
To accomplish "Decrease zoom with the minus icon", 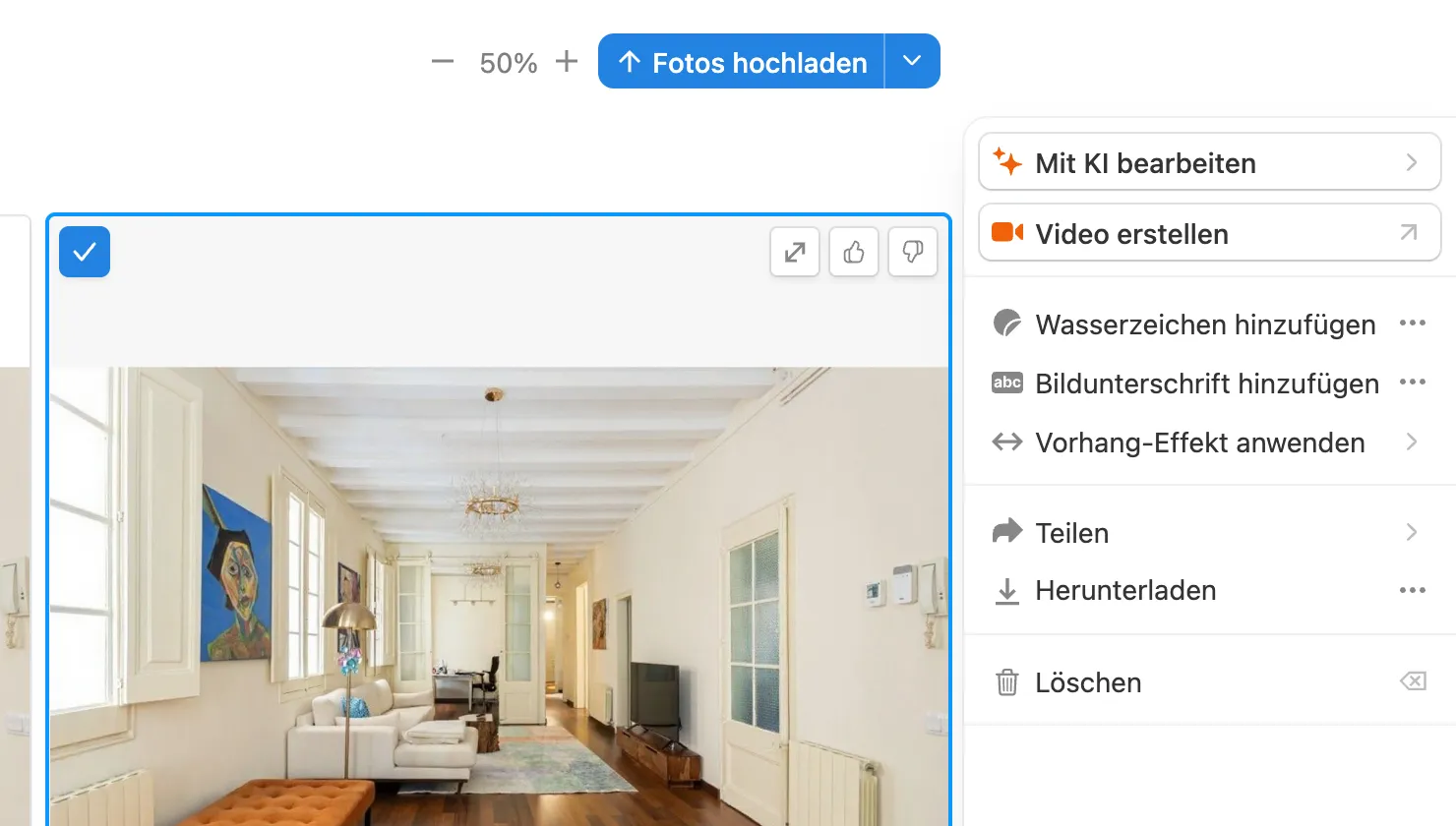I will (443, 62).
